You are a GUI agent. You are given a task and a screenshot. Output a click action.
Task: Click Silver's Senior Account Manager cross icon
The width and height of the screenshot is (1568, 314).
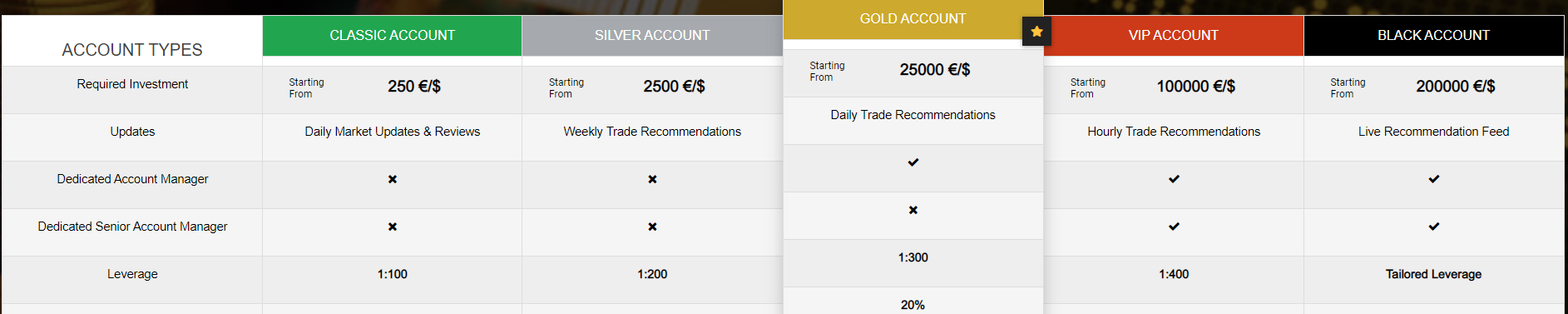[x=652, y=227]
